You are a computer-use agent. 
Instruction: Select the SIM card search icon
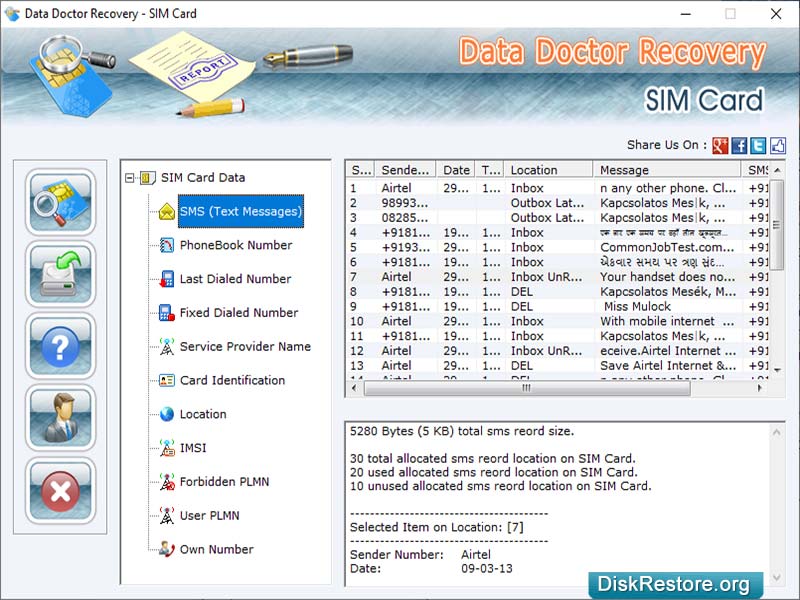[60, 204]
